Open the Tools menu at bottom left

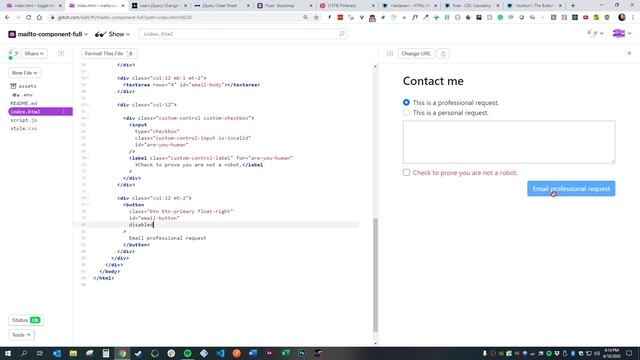click(21, 335)
